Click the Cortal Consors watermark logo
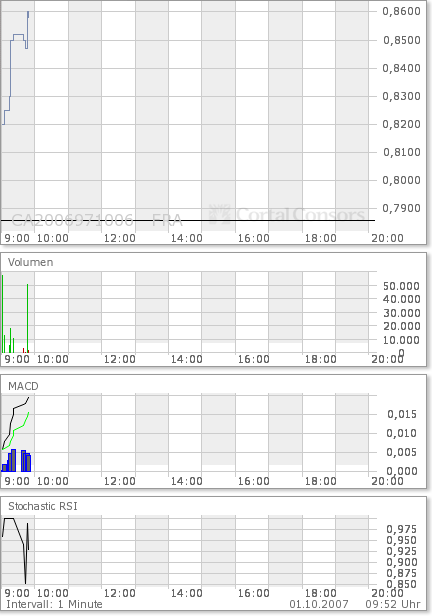The width and height of the screenshot is (432, 616). click(287, 214)
